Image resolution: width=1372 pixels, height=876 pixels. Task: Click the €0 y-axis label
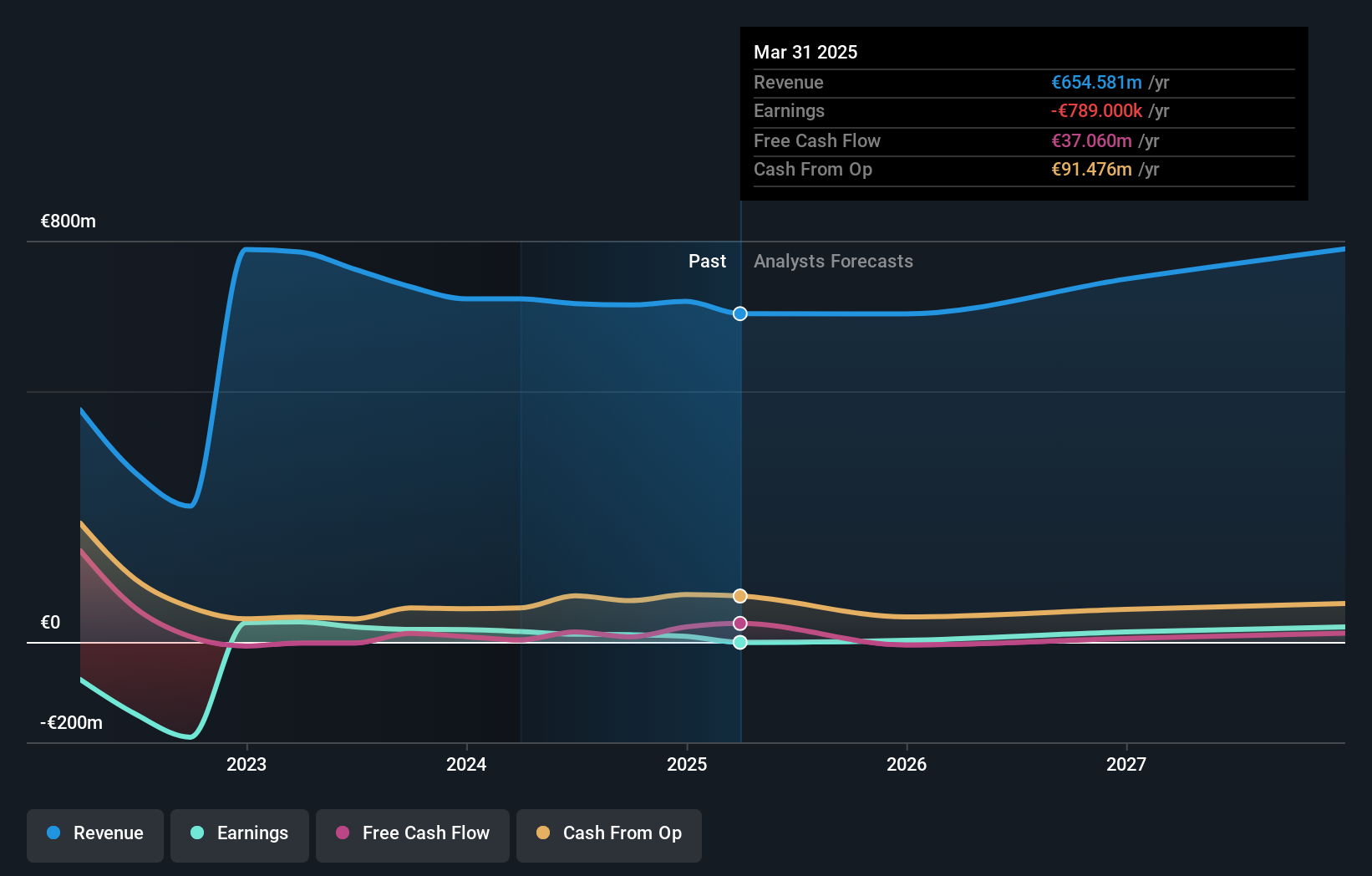pyautogui.click(x=51, y=623)
